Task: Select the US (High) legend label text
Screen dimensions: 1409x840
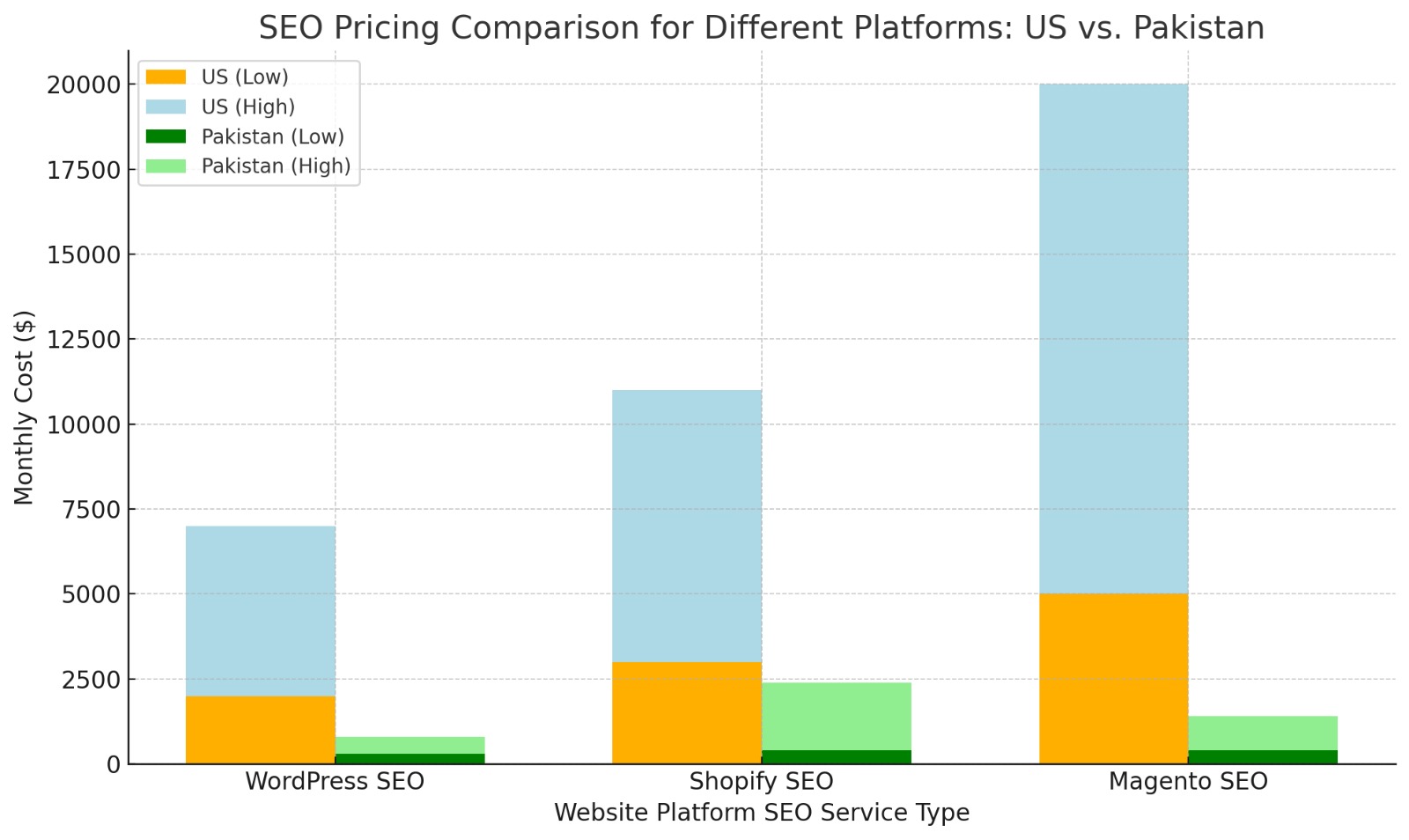Action: click(x=247, y=107)
